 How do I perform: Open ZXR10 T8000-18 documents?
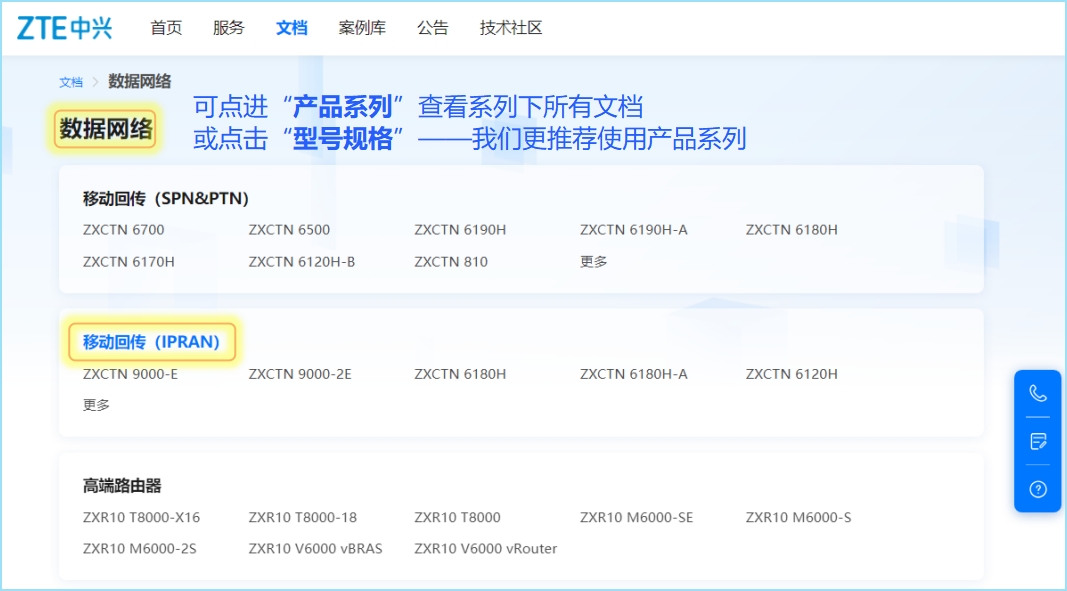tap(303, 517)
